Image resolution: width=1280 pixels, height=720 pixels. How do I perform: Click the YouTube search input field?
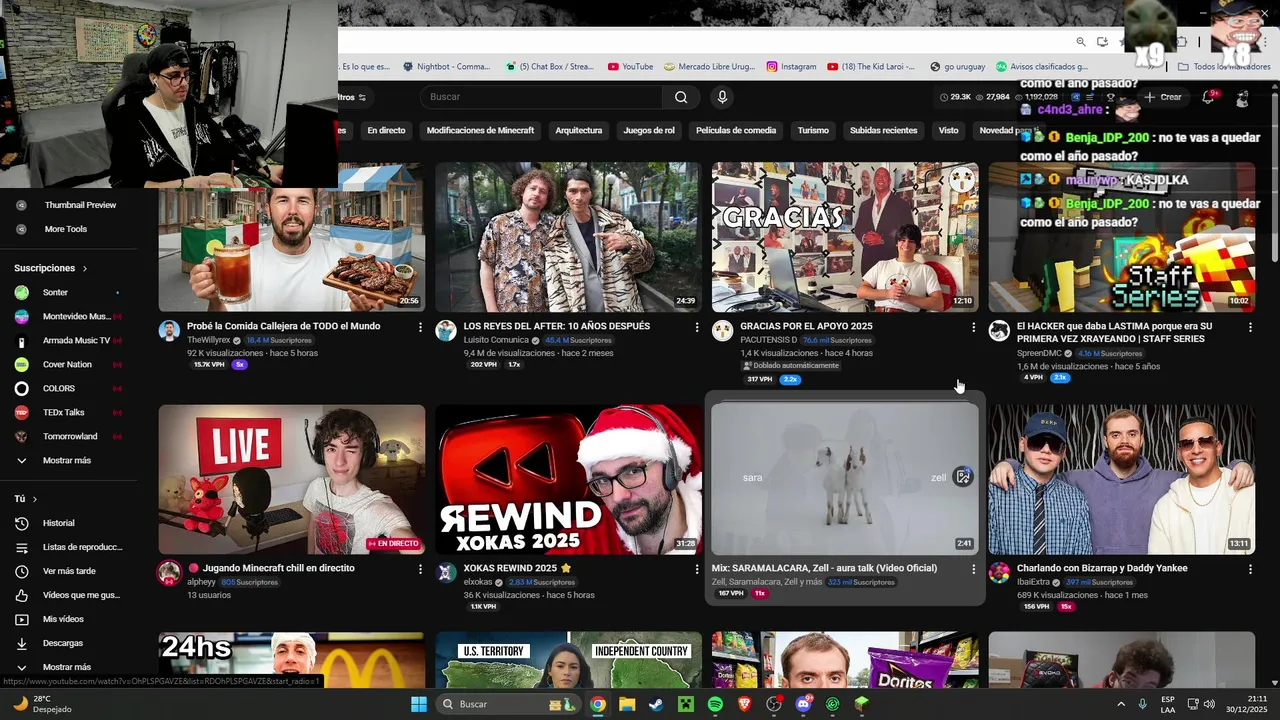541,97
